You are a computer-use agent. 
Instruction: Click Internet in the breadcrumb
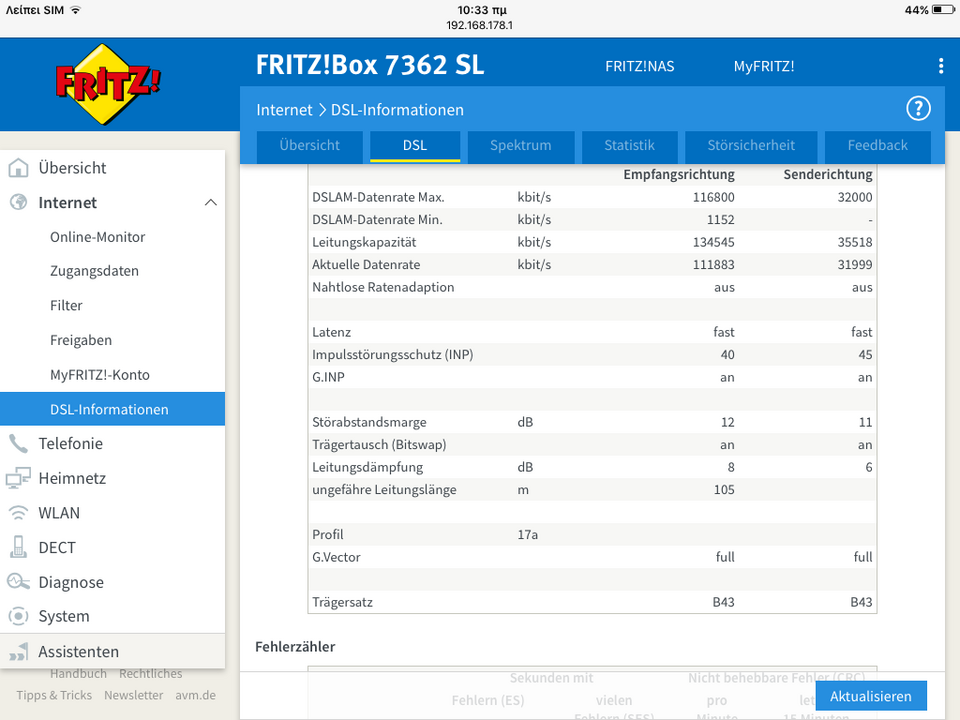point(284,110)
